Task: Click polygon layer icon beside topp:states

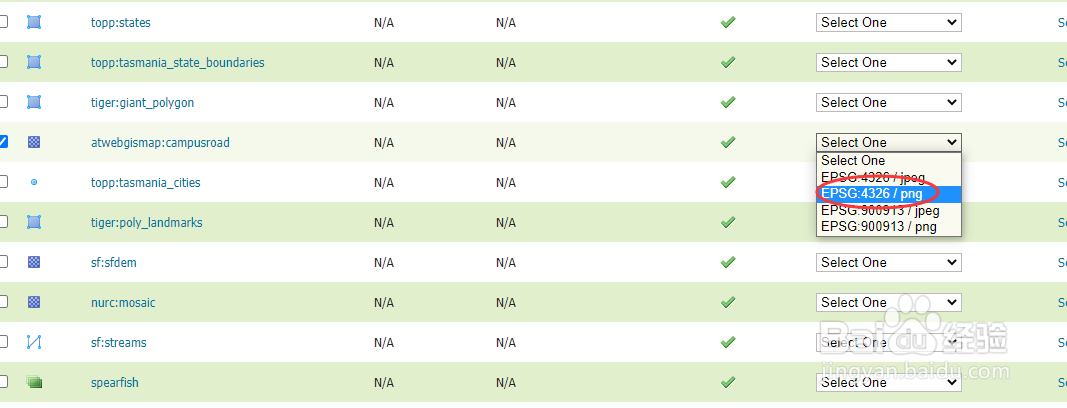Action: click(34, 22)
